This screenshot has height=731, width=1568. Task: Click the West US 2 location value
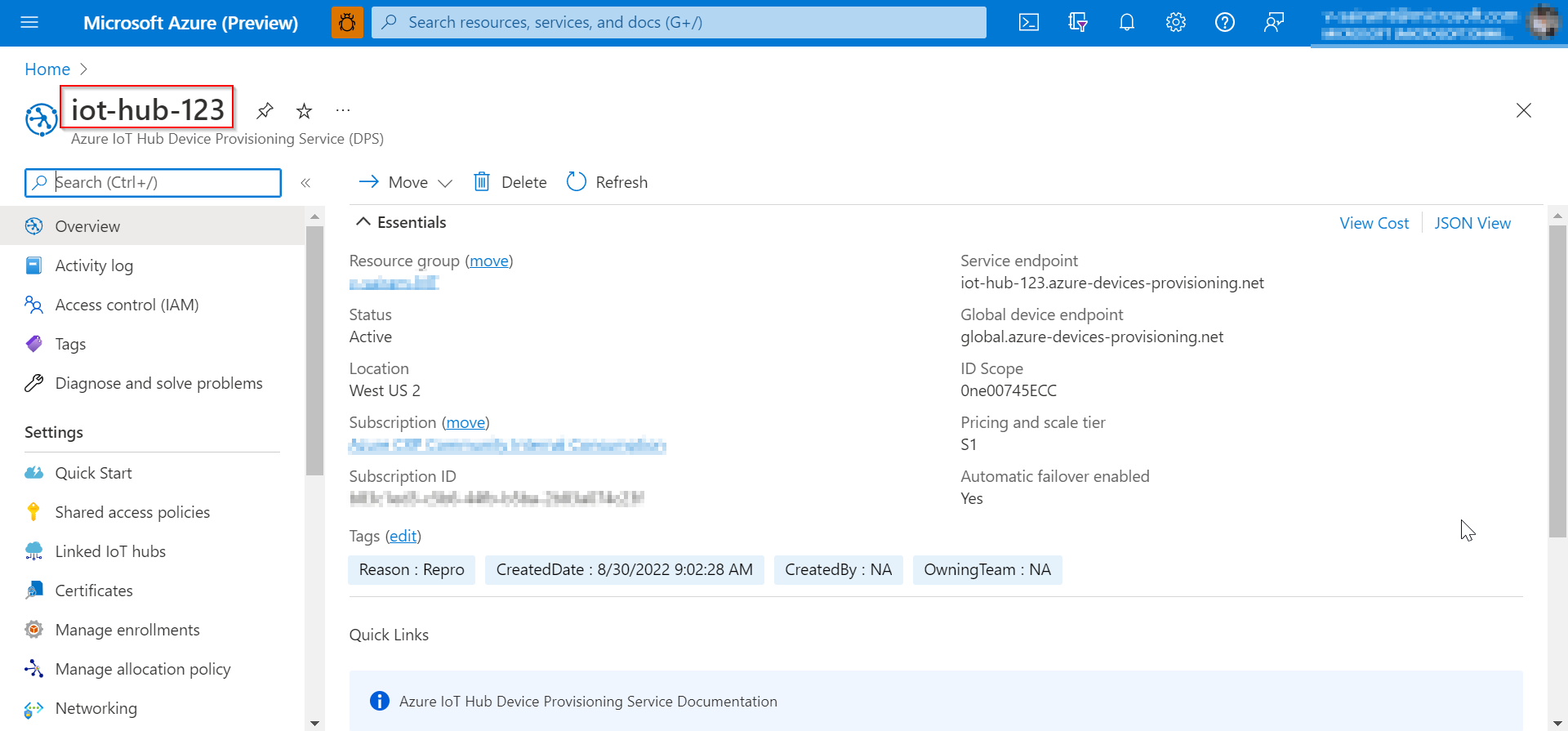point(385,390)
